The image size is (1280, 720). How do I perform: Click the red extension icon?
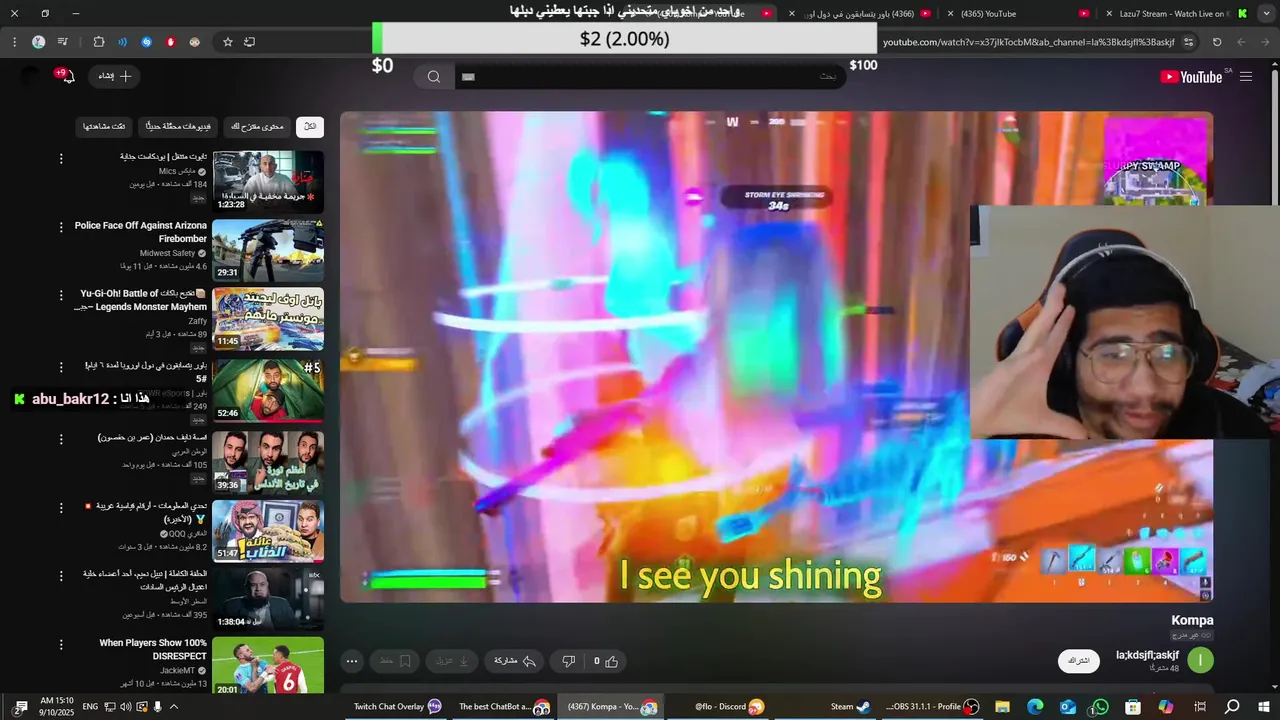(171, 42)
